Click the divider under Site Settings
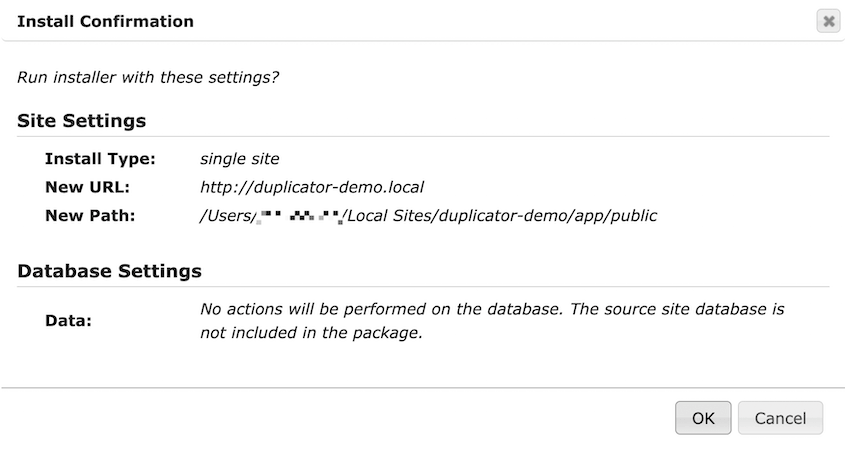 click(x=423, y=136)
